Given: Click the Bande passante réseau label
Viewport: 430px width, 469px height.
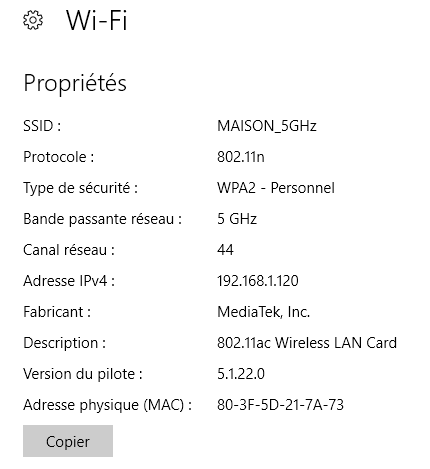Looking at the screenshot, I should click(103, 219).
